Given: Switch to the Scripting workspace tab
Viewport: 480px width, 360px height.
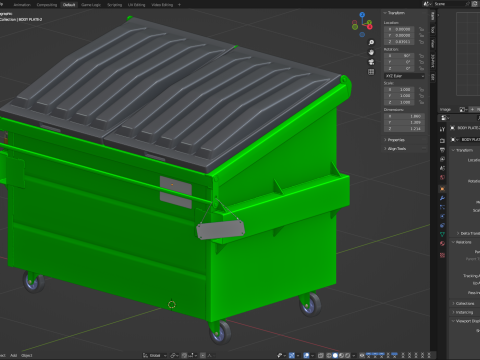Looking at the screenshot, I should coord(114,5).
